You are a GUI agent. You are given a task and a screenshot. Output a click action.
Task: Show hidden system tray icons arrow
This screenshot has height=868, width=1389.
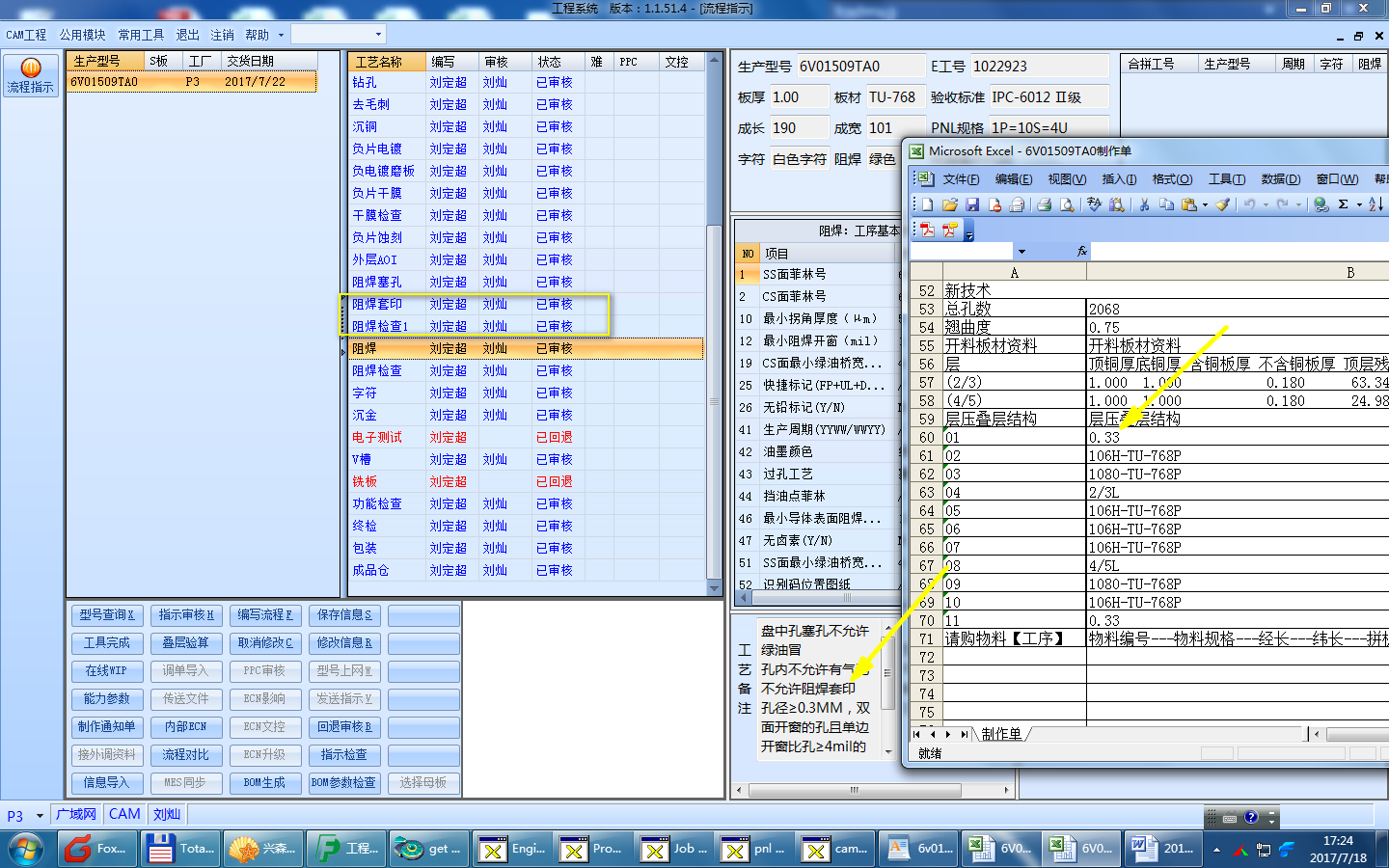(x=1216, y=850)
